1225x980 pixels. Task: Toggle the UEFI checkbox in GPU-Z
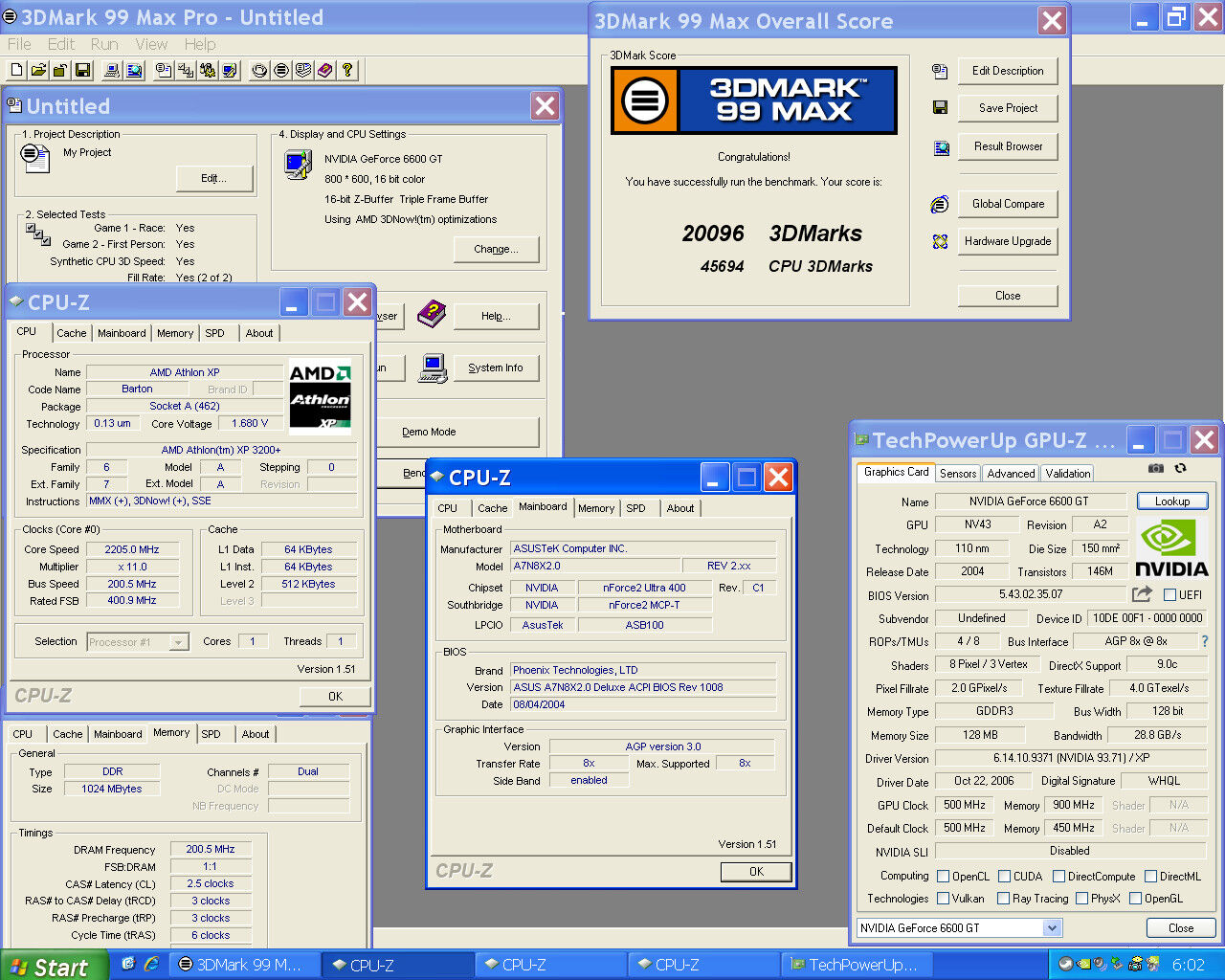[1169, 594]
